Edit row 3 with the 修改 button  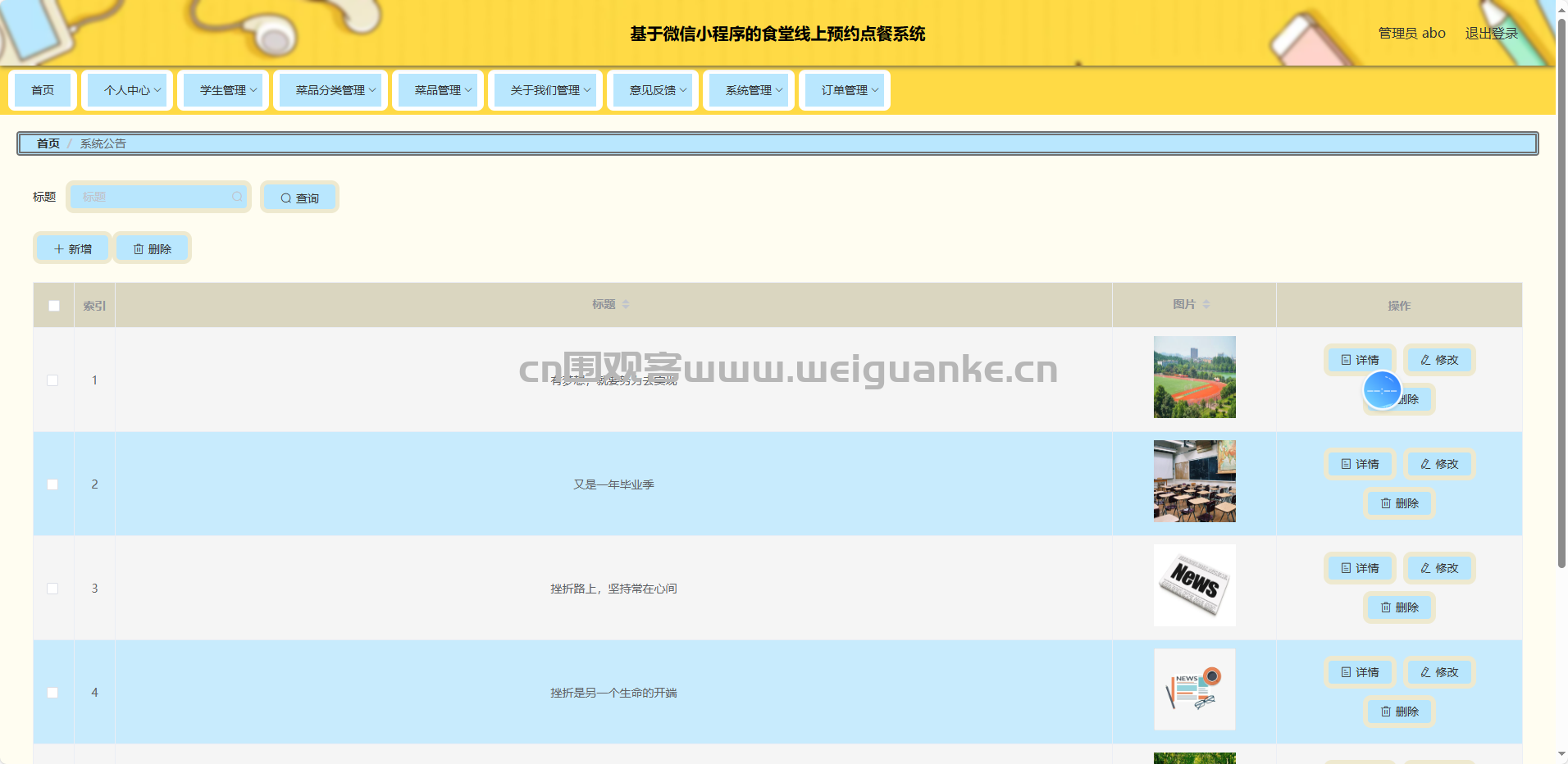coord(1439,568)
